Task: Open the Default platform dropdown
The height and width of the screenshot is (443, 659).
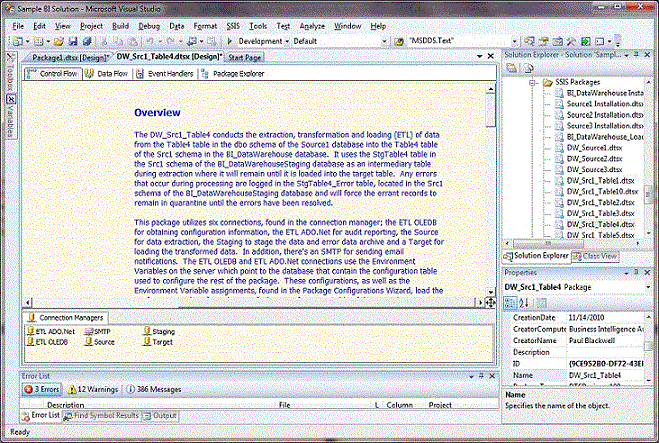Action: [x=384, y=41]
